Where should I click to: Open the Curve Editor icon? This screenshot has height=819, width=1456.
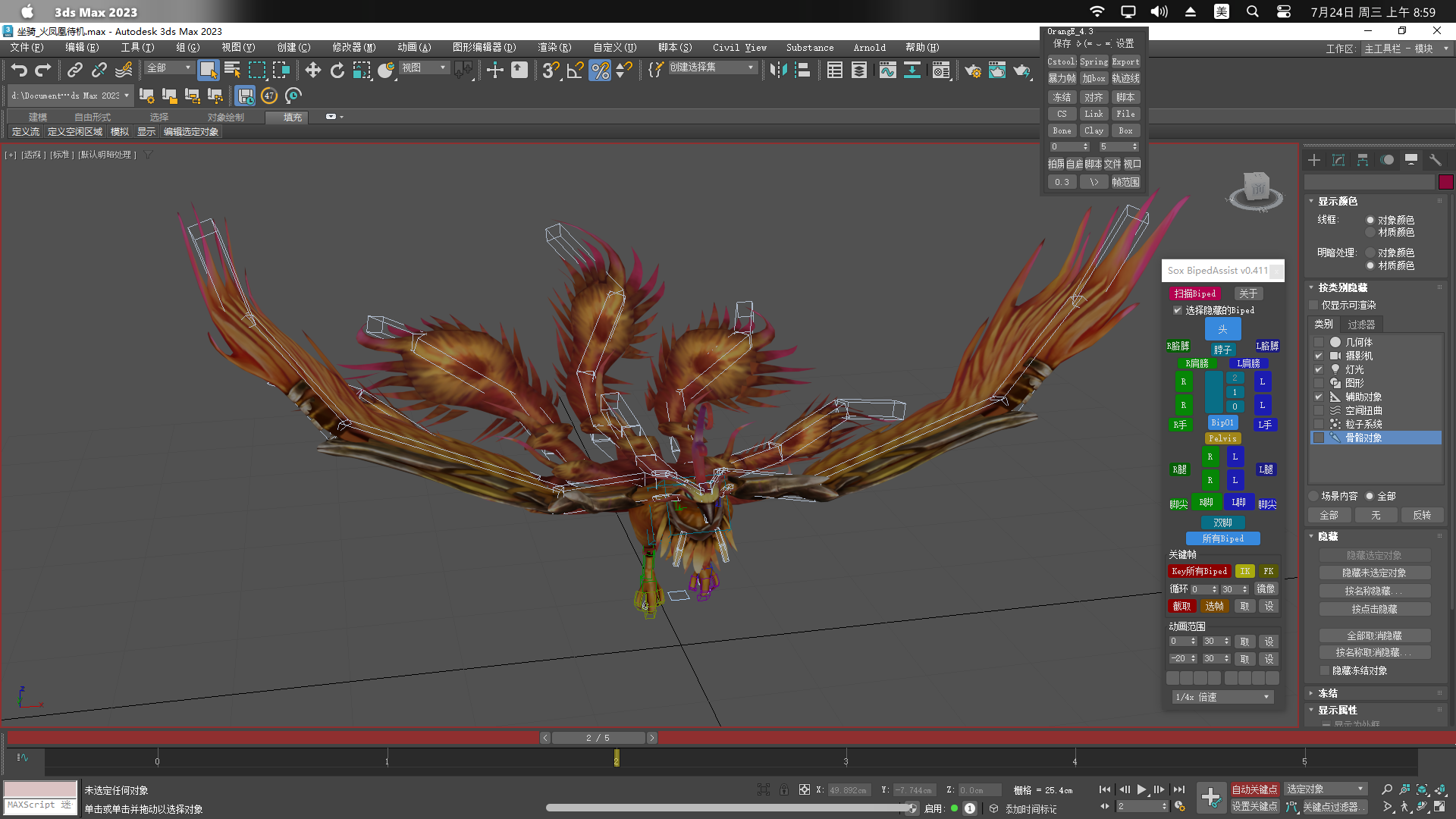tap(887, 71)
